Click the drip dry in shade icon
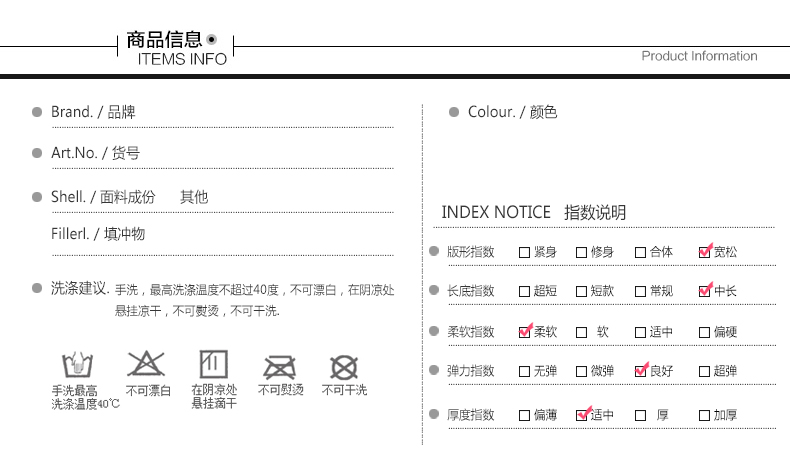The image size is (790, 460). coord(214,364)
